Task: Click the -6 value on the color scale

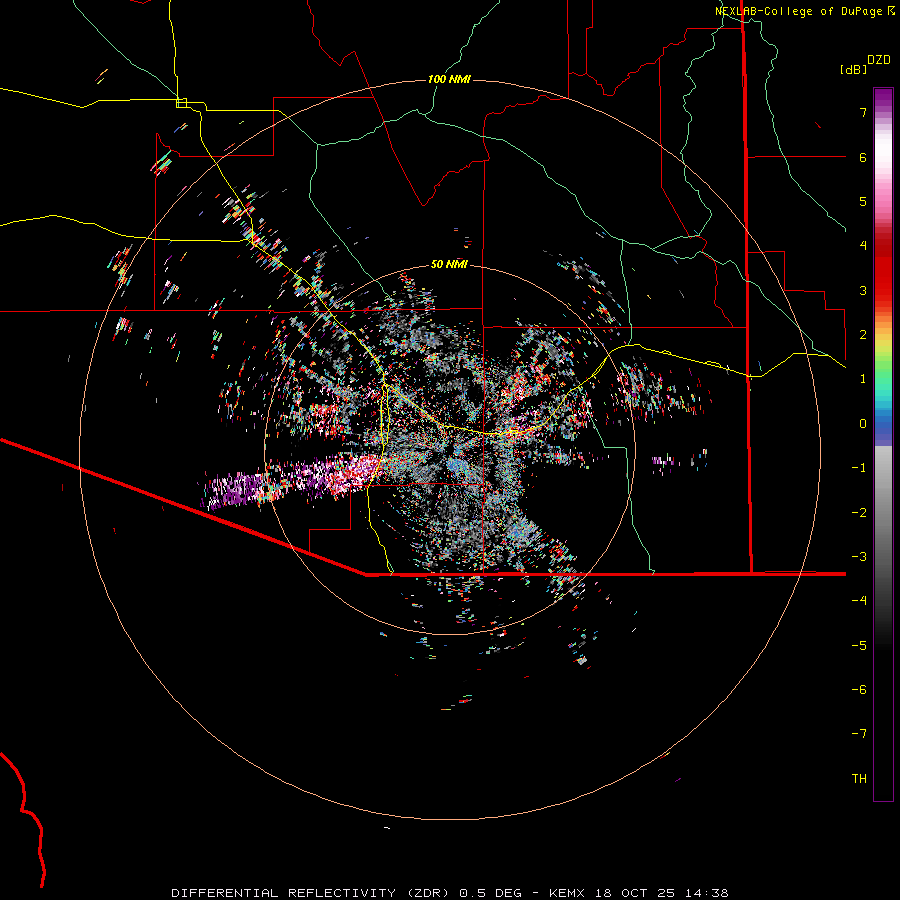Action: 859,690
